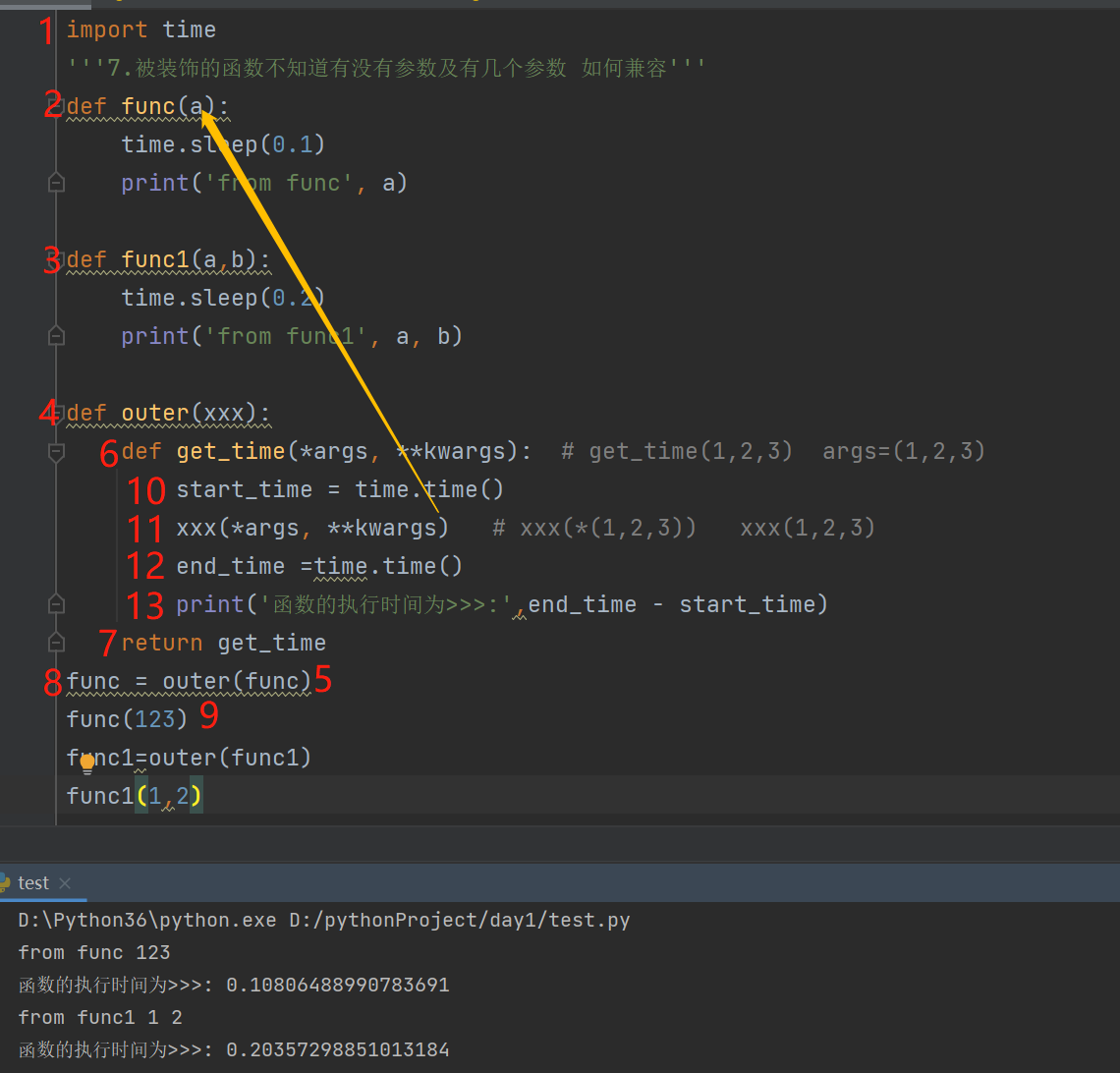Click the docstring comment line starting with '''7.
Image resolution: width=1120 pixels, height=1073 pixels.
tap(386, 68)
